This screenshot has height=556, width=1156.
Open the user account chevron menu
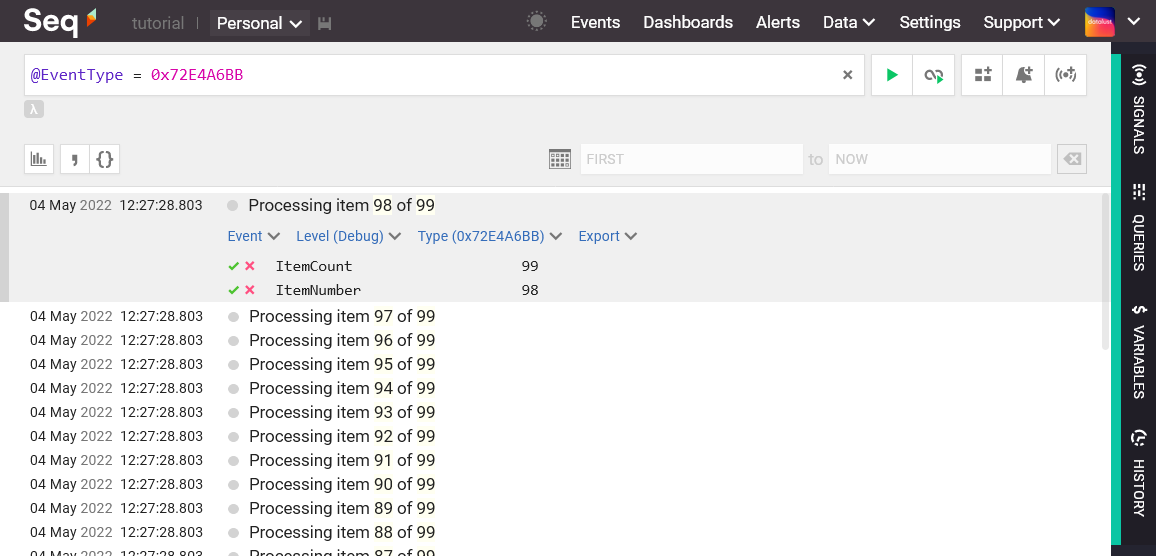(x=1134, y=22)
